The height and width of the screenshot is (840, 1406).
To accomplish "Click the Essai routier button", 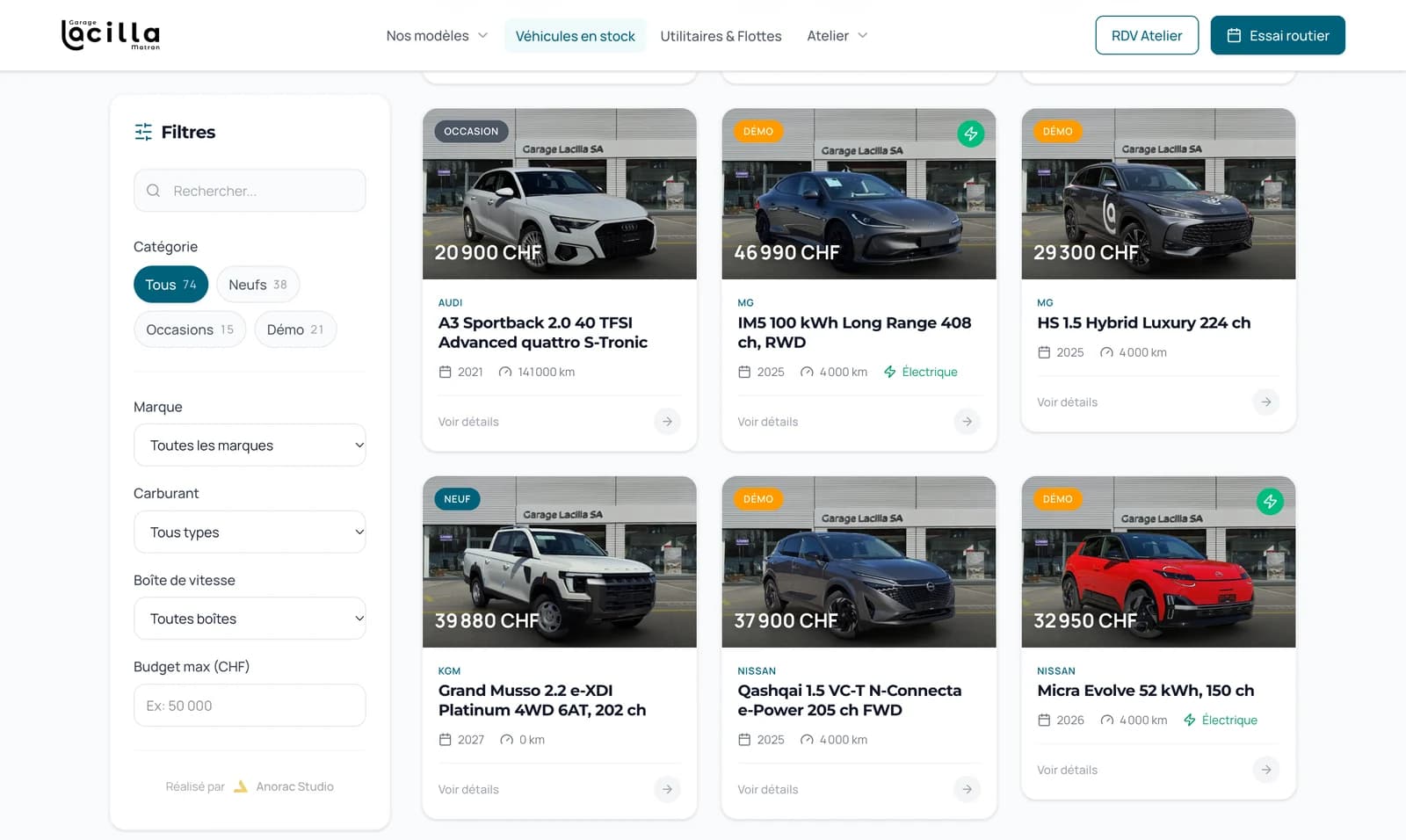I will pos(1278,35).
